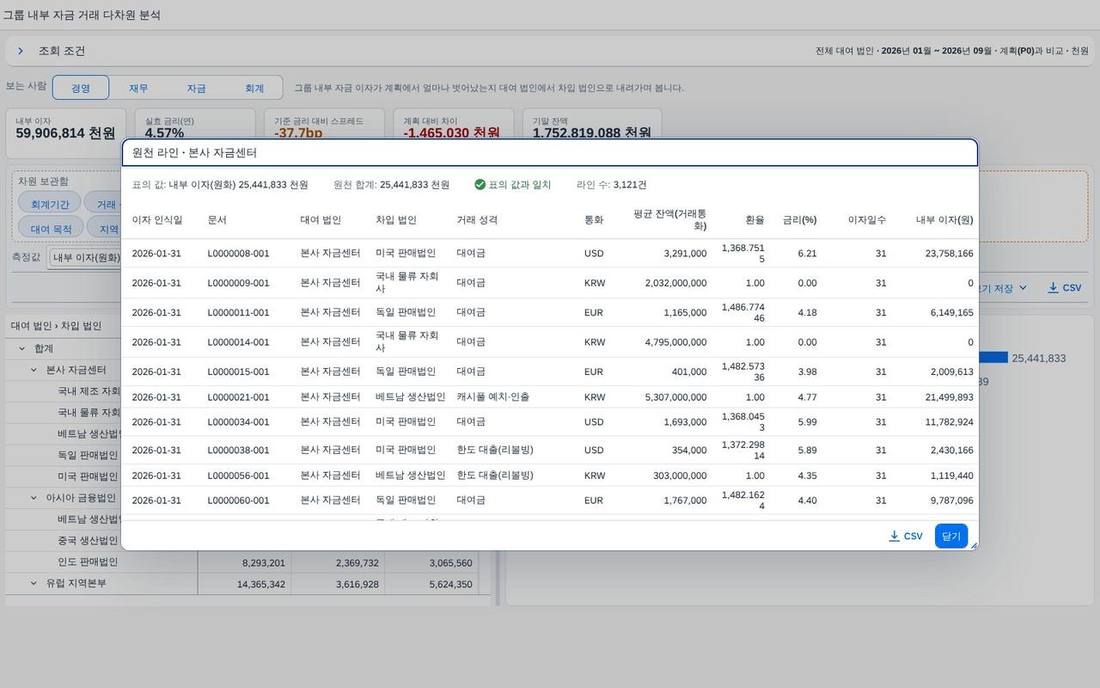Expand the 조회 조건 filter section

coord(20,50)
